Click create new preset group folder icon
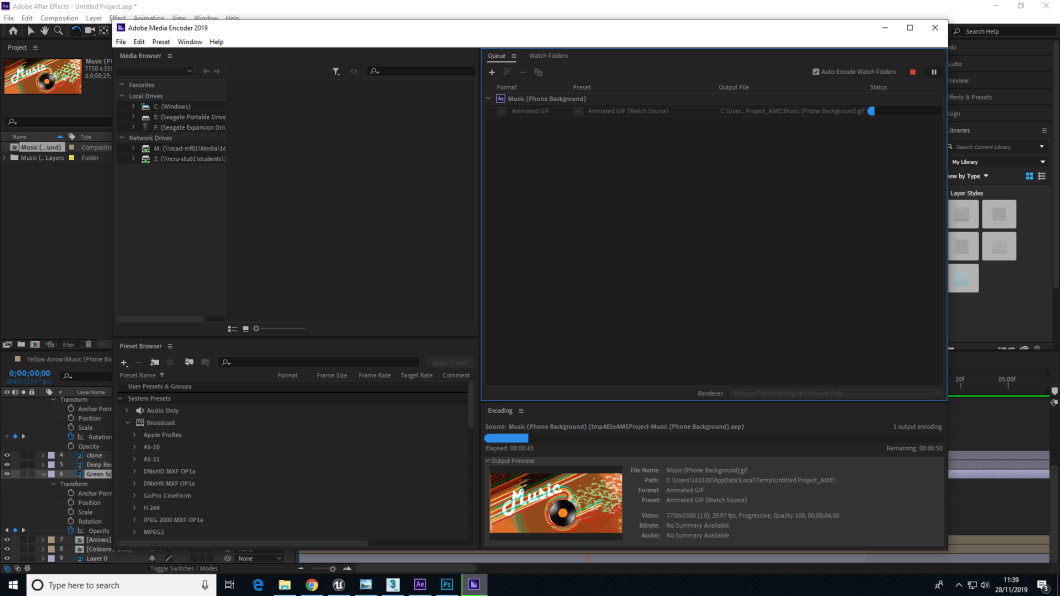Image resolution: width=1060 pixels, height=596 pixels. tap(155, 363)
